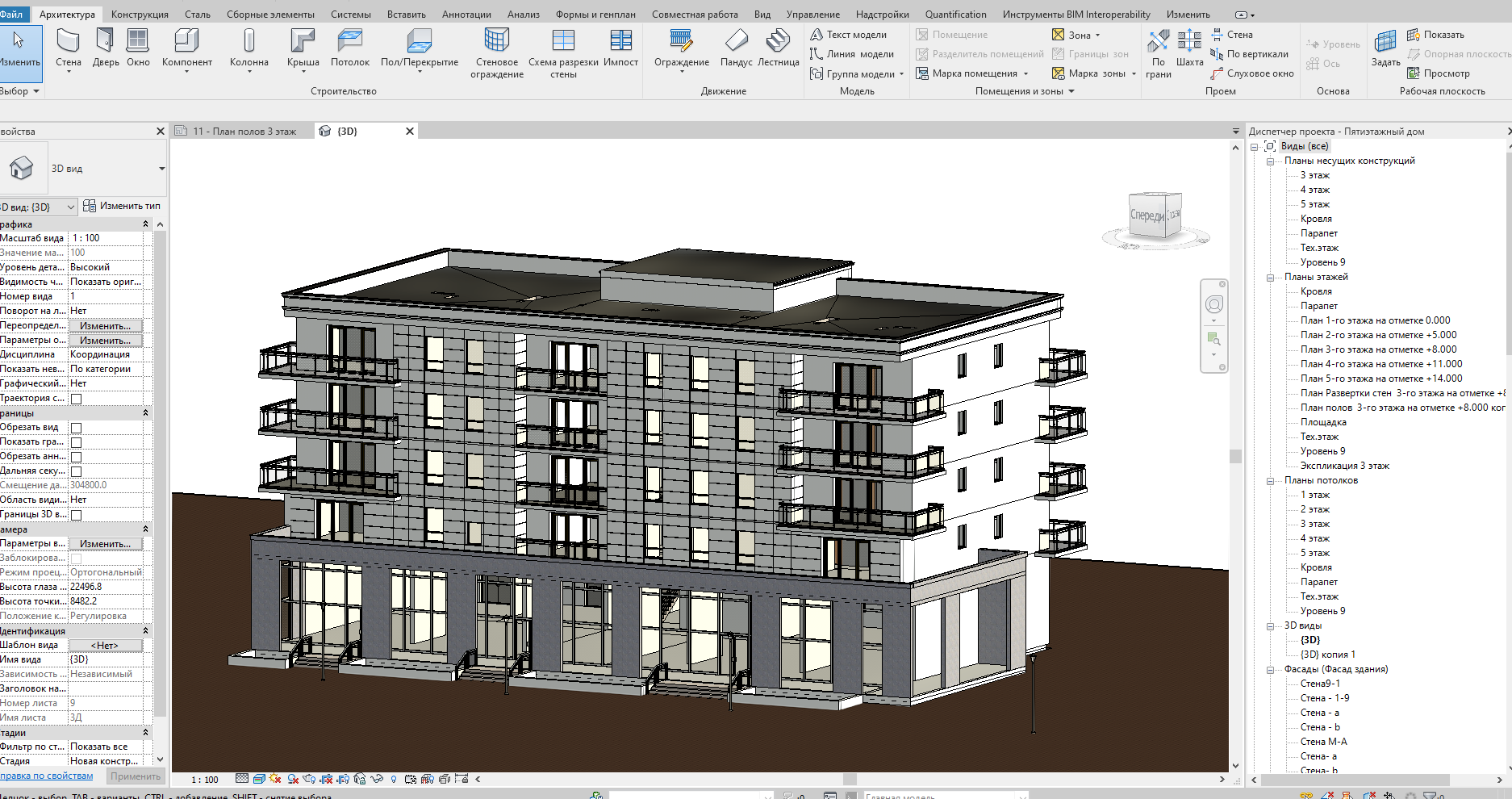Click the Задать work plane icon
1512x799 pixels.
pos(1385,40)
